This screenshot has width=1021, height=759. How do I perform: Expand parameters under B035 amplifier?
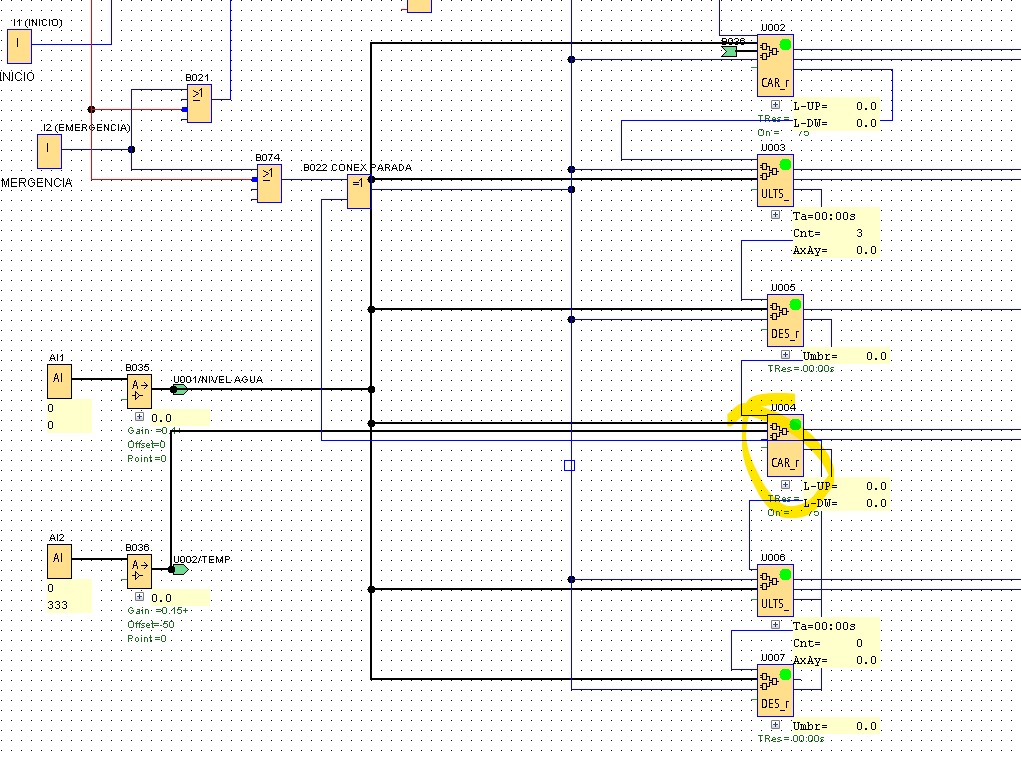pyautogui.click(x=138, y=416)
